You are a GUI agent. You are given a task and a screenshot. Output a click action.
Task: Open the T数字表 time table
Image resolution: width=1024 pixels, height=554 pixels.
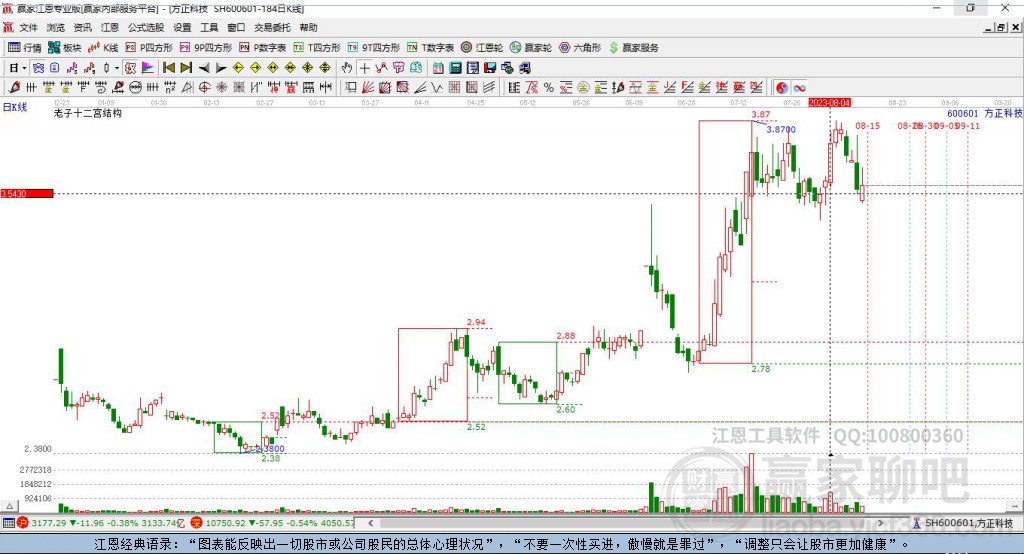pyautogui.click(x=430, y=48)
